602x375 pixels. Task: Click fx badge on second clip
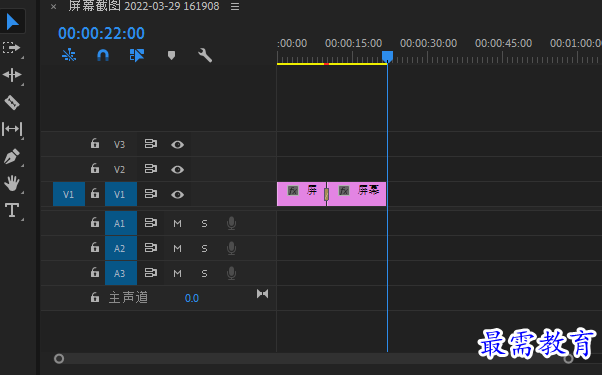(x=344, y=191)
